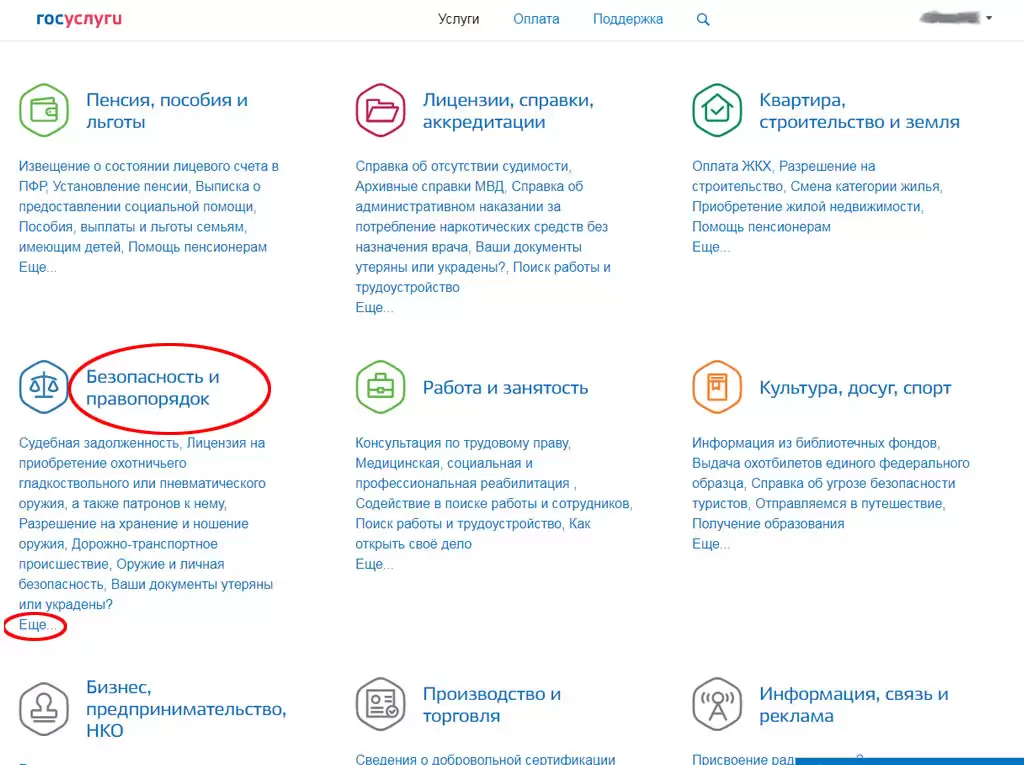The width and height of the screenshot is (1024, 765).
Task: Click the scales icon for Безопасность и правопорядок
Action: [44, 387]
